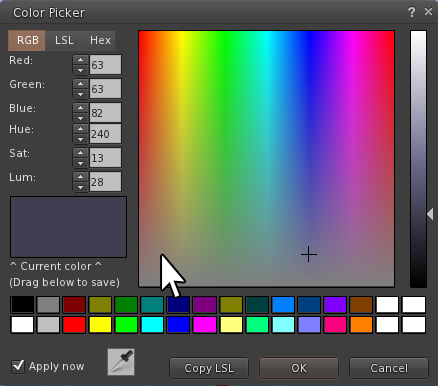
Task: Decrease the Green value with down arrow
Action: (80, 94)
